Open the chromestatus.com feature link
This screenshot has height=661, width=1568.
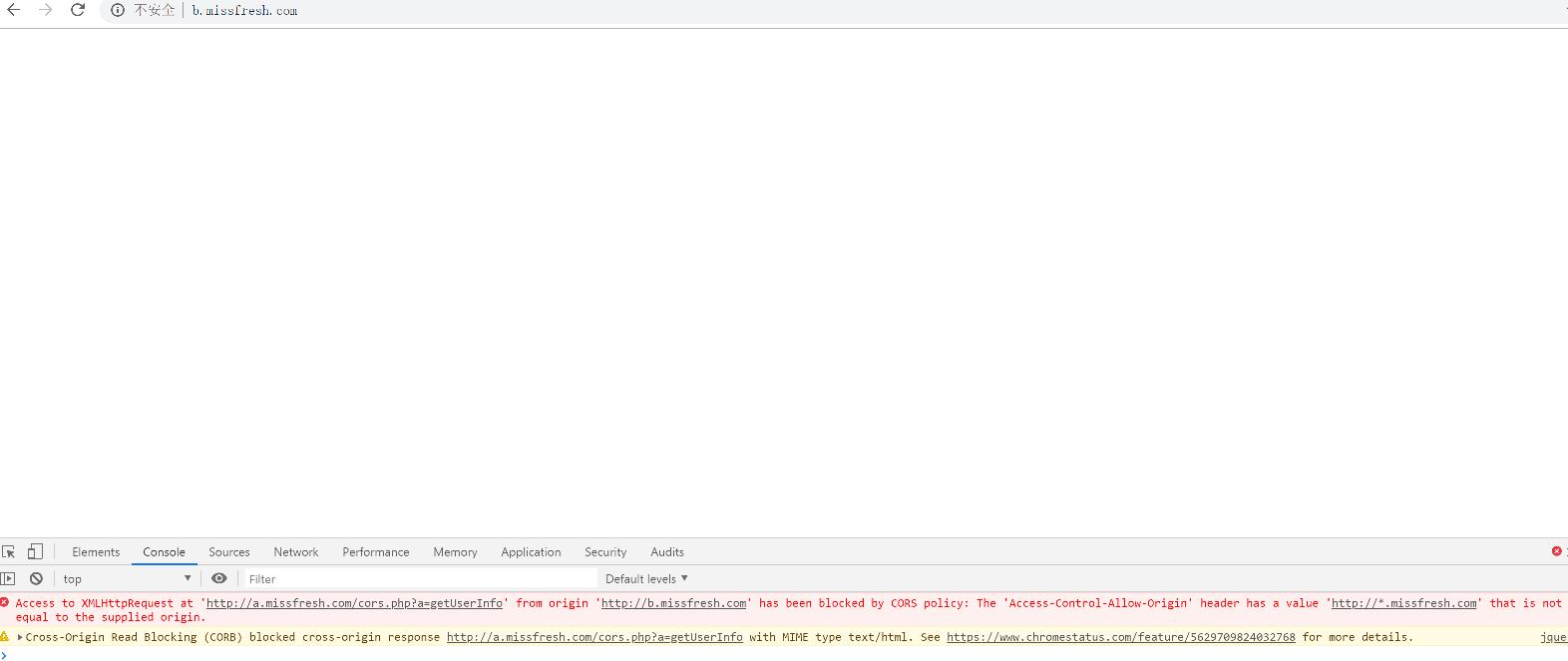1120,637
